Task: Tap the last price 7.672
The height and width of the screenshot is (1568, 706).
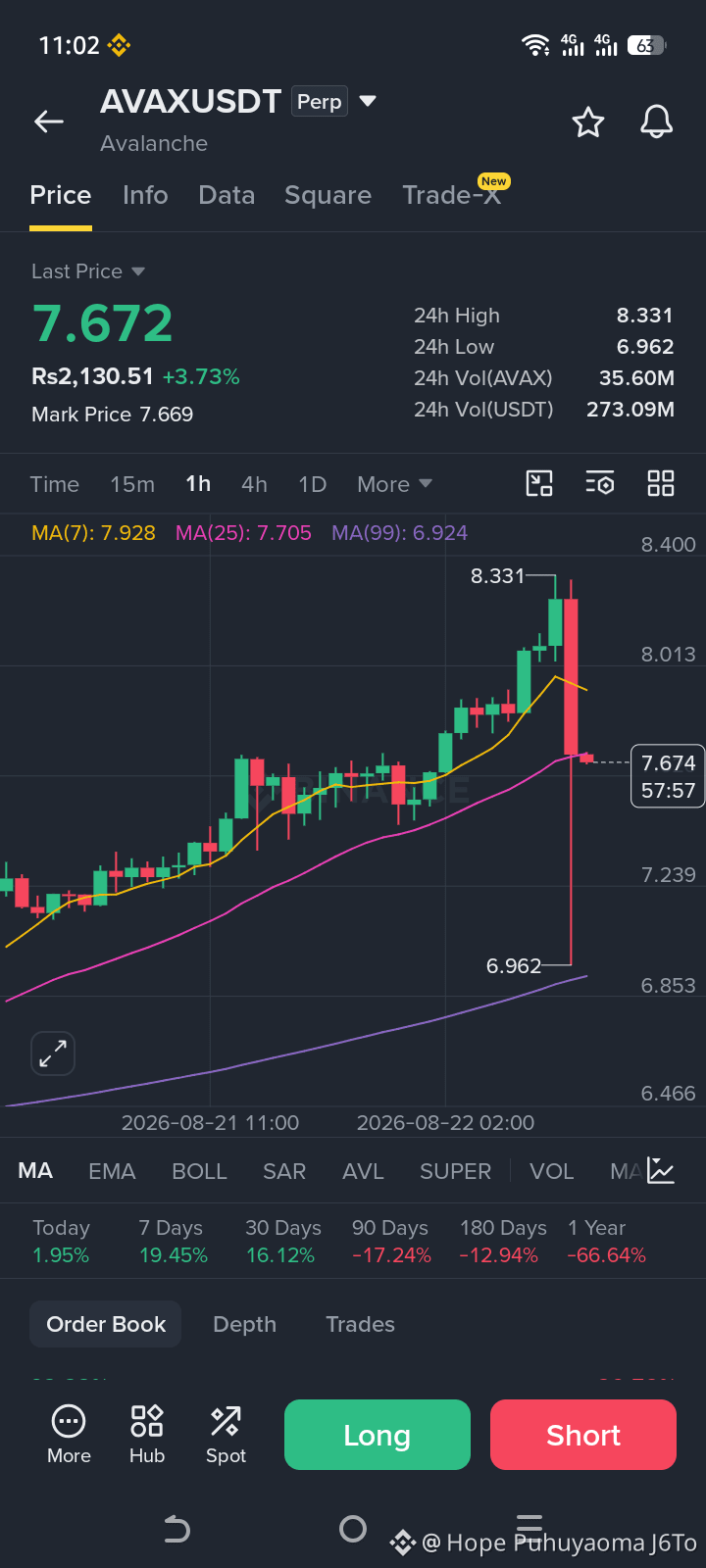Action: tap(103, 323)
